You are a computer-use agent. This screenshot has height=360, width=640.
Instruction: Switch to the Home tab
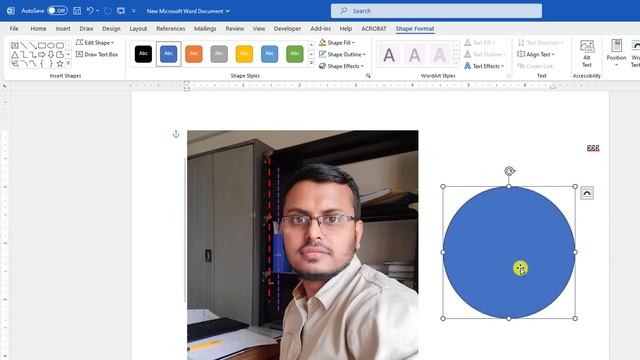pos(38,29)
